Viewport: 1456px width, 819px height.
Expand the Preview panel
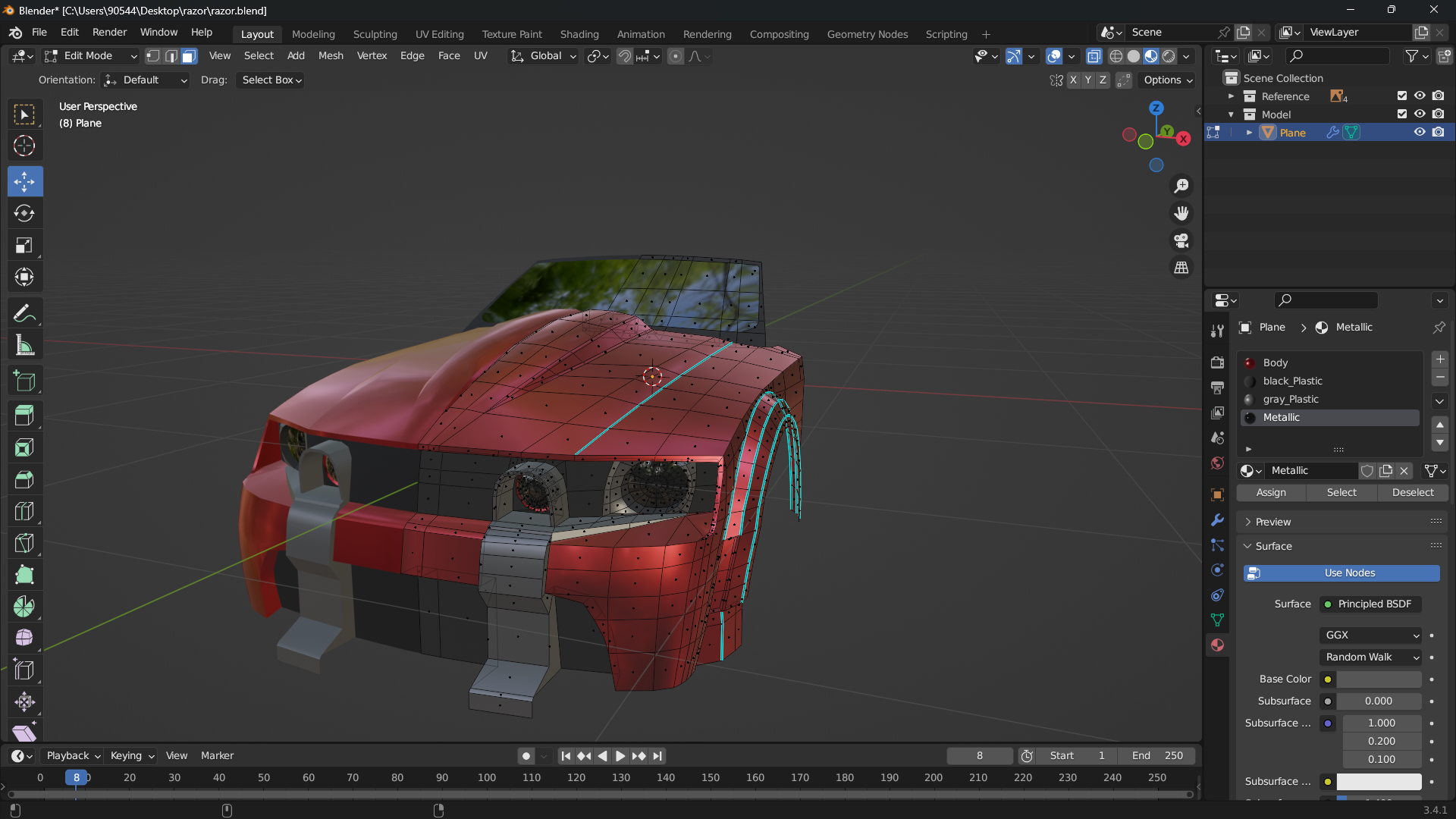coord(1272,522)
